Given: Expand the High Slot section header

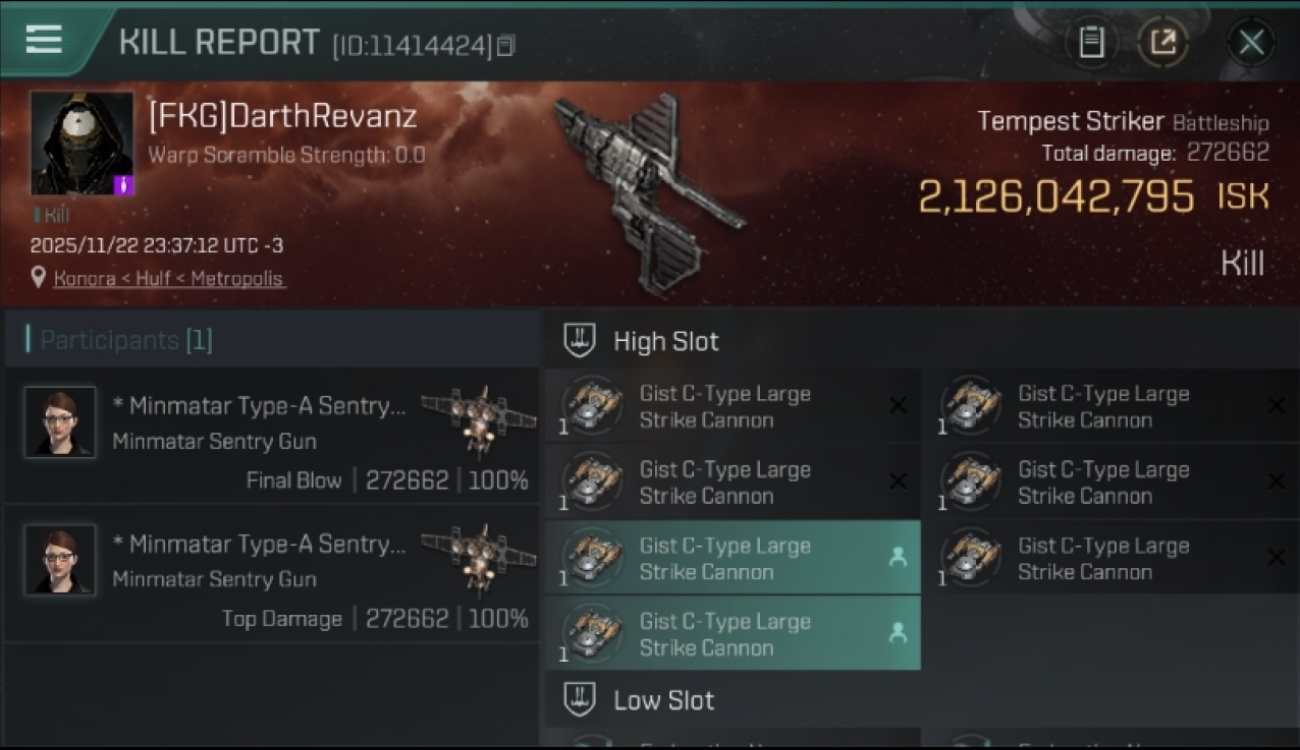Looking at the screenshot, I should click(920, 341).
